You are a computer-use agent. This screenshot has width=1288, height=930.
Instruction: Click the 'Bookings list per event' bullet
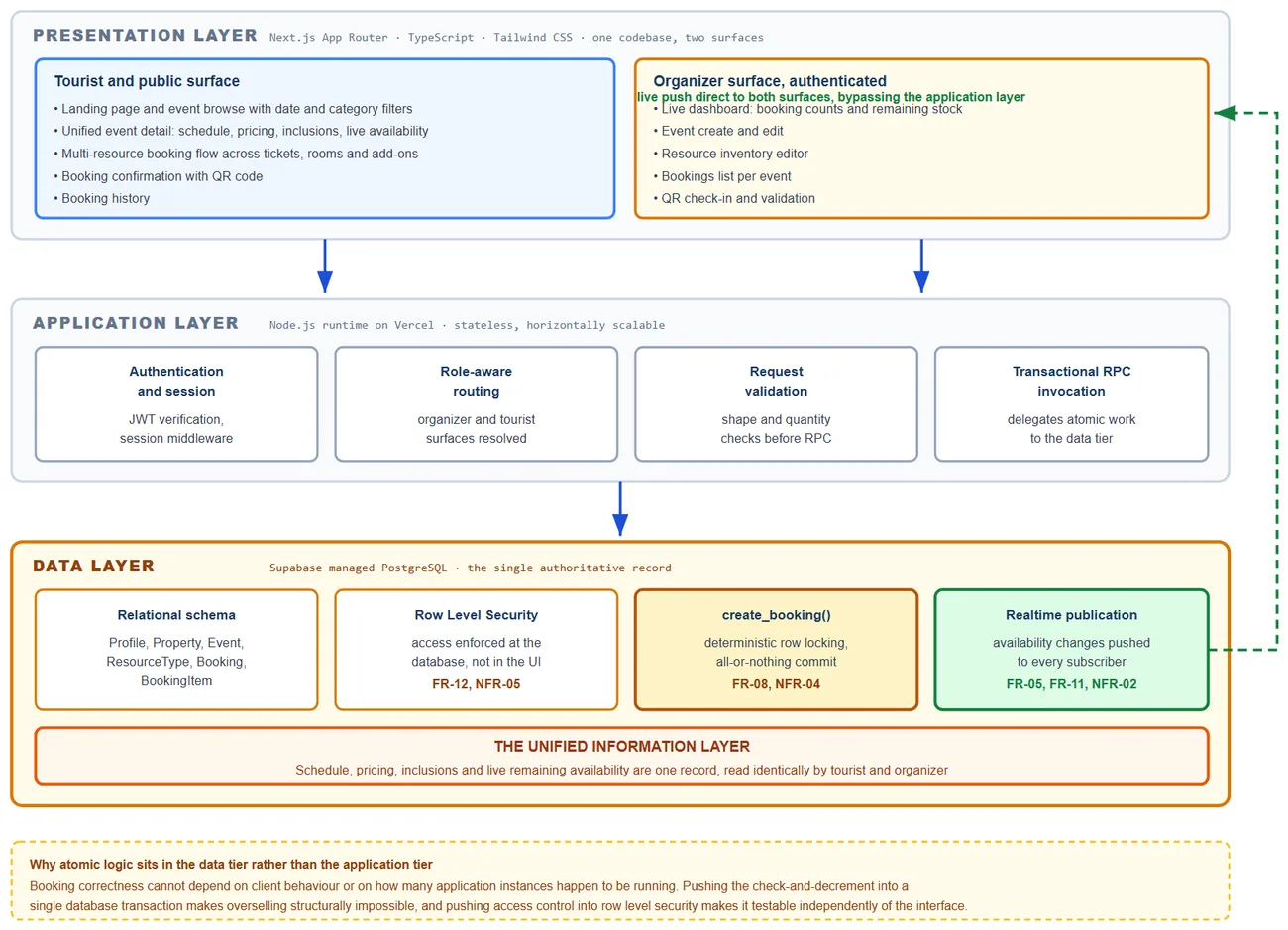point(722,176)
